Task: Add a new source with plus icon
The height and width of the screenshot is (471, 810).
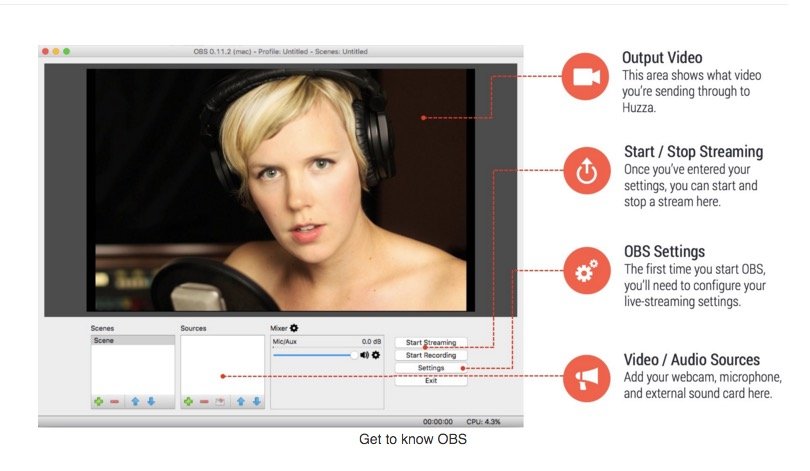Action: [x=187, y=401]
